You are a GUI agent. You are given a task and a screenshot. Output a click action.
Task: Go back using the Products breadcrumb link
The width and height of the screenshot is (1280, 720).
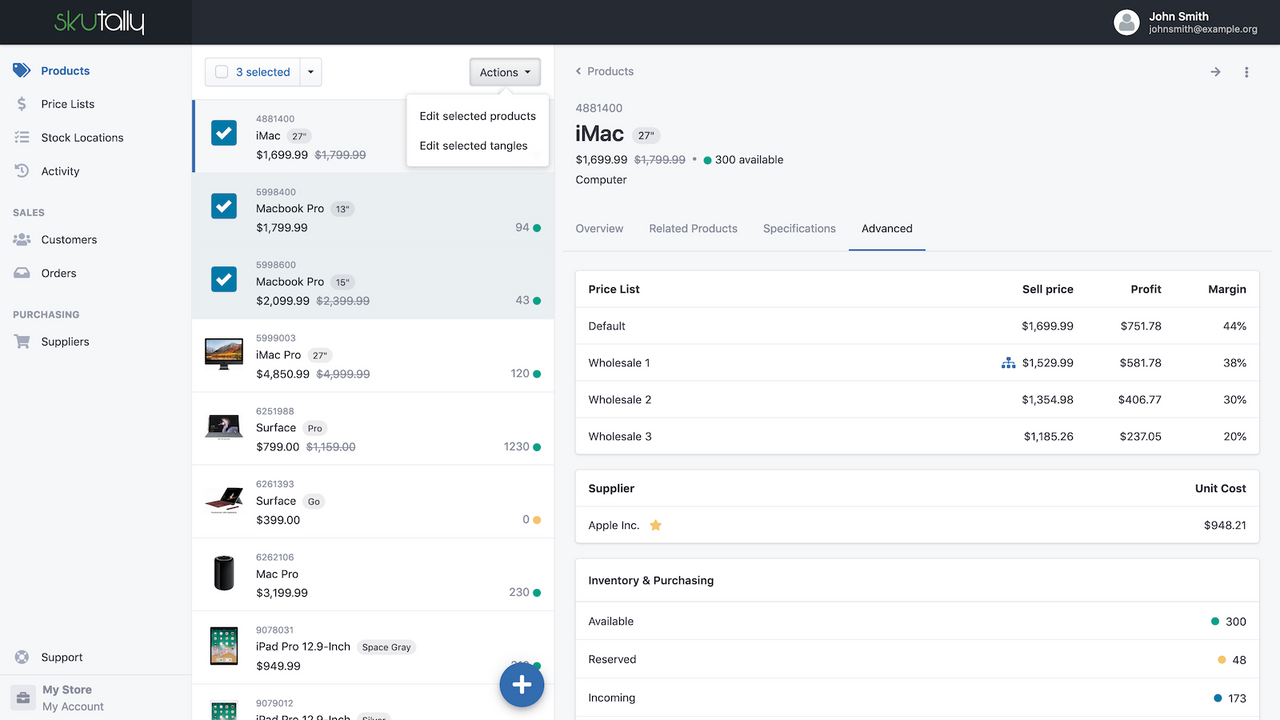[x=604, y=71]
